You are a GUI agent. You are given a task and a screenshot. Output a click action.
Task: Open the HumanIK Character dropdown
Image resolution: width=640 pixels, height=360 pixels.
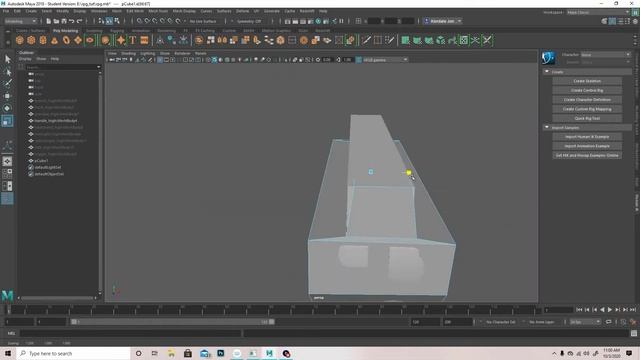point(606,54)
